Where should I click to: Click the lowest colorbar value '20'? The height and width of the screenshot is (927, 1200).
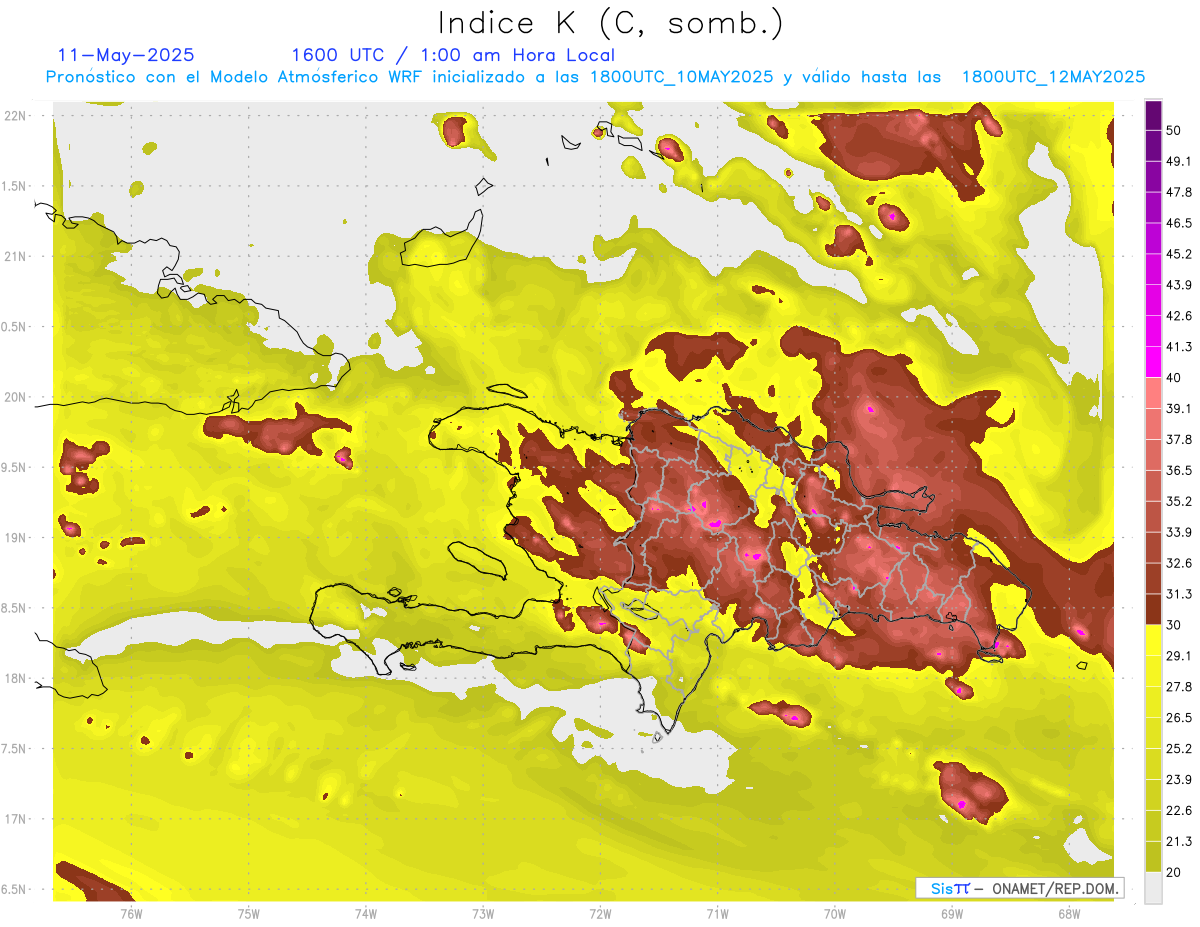click(1175, 873)
